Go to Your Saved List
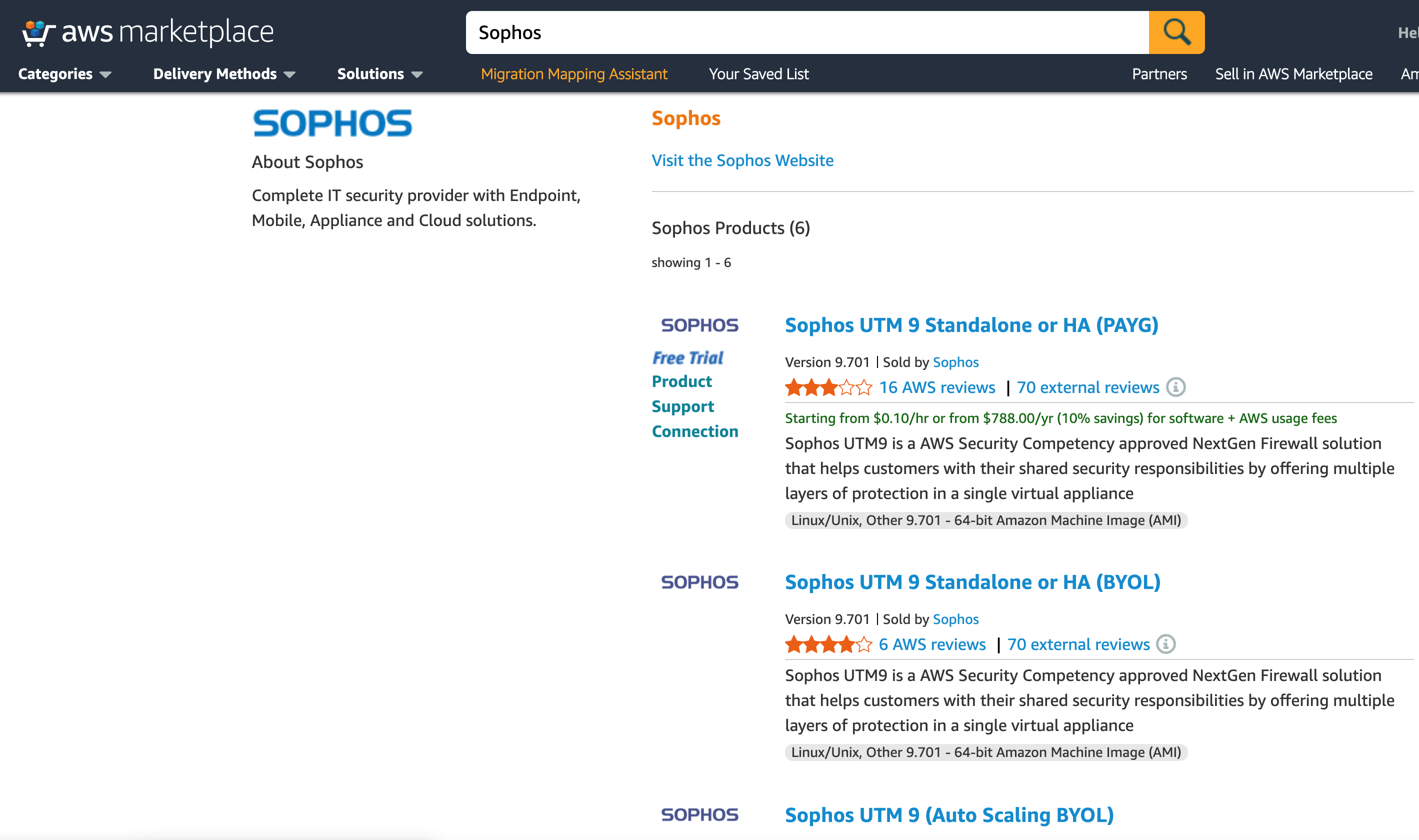Screen dimensions: 1419x840 758,74
